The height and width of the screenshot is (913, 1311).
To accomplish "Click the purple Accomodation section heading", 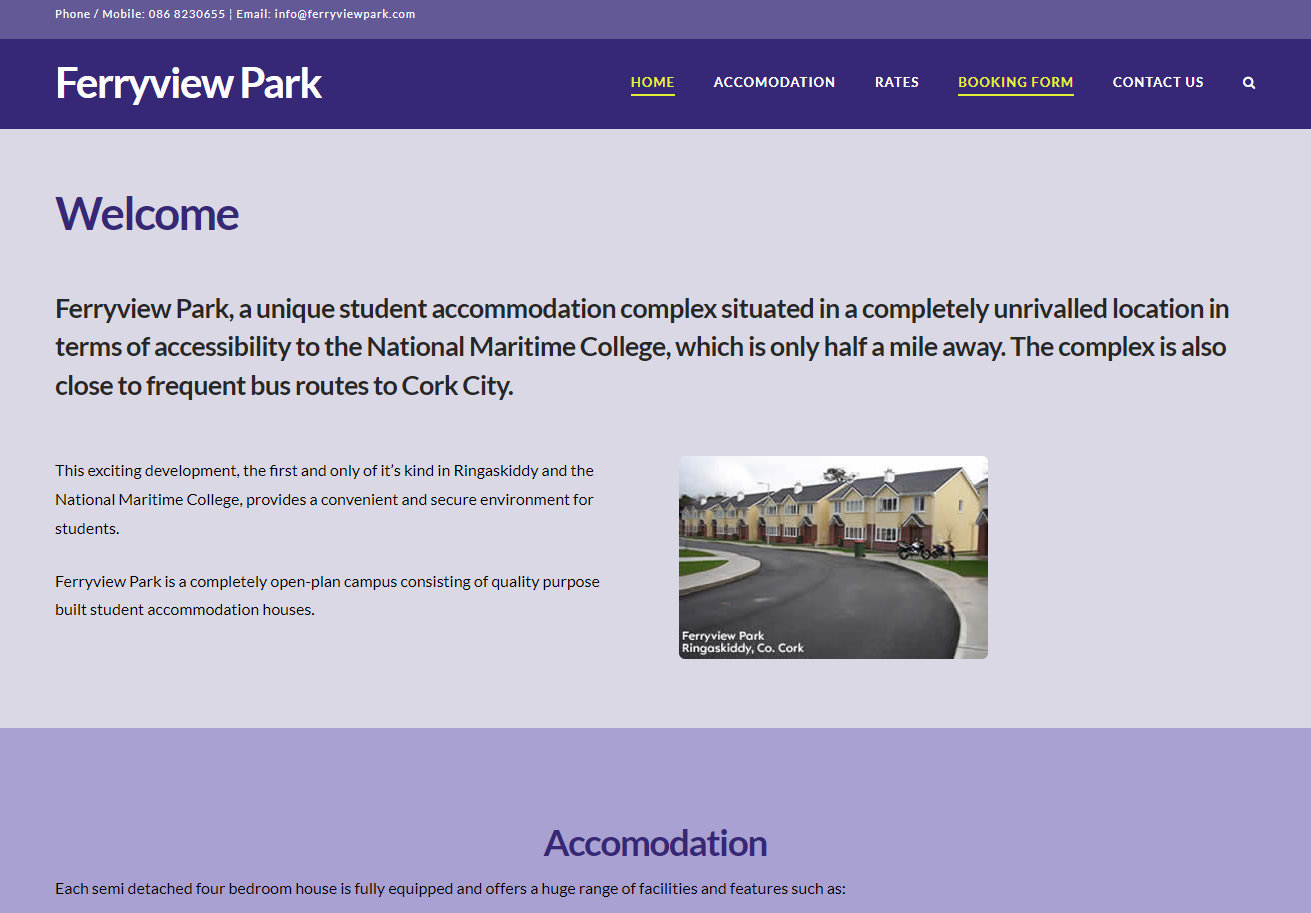I will (x=655, y=843).
